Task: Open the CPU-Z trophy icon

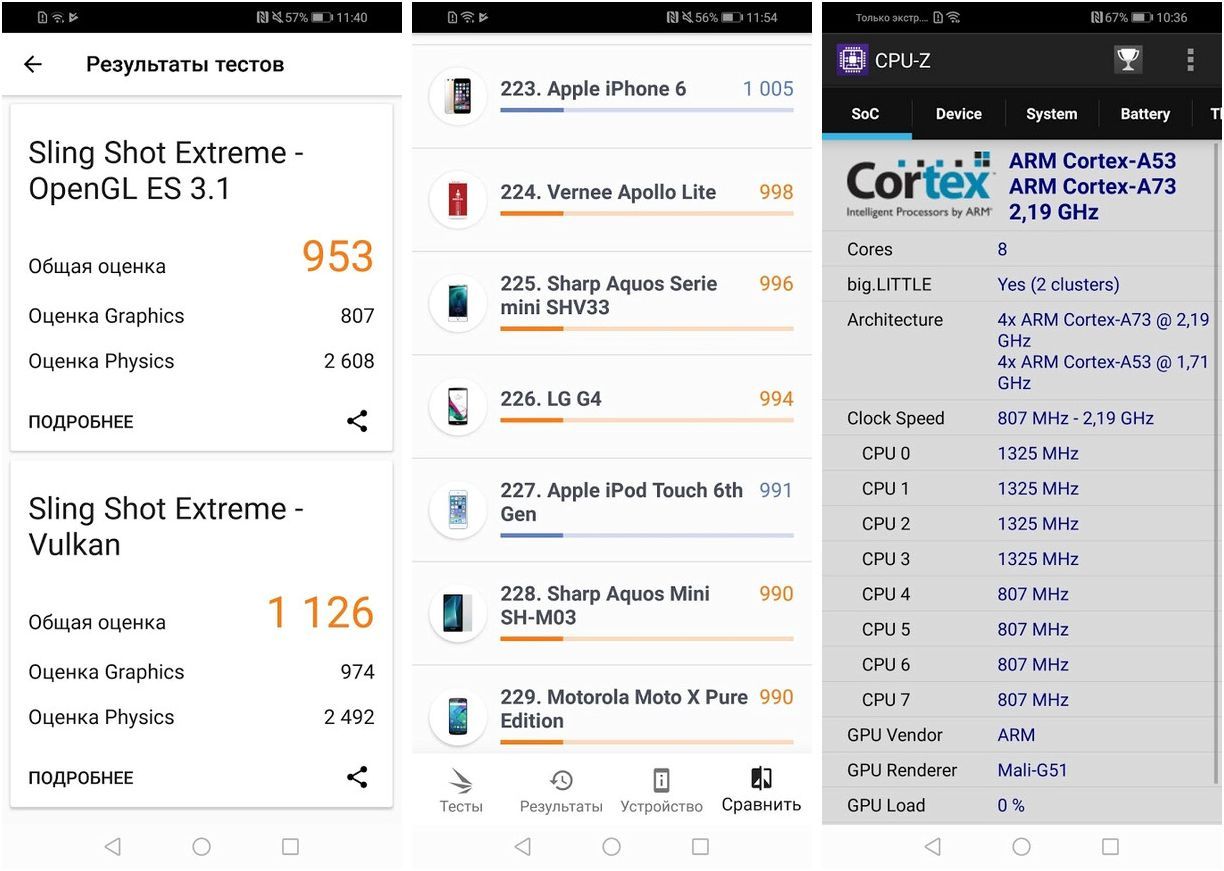Action: pyautogui.click(x=1128, y=60)
